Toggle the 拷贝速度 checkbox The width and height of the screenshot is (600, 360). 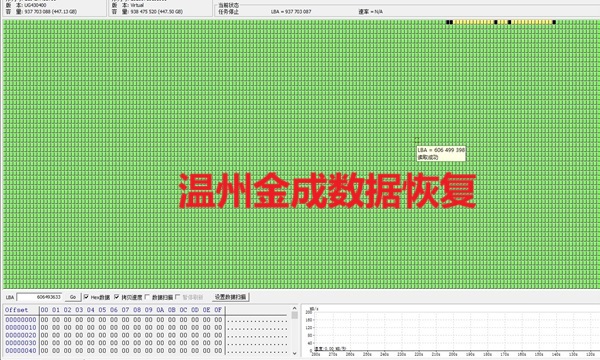[117, 297]
